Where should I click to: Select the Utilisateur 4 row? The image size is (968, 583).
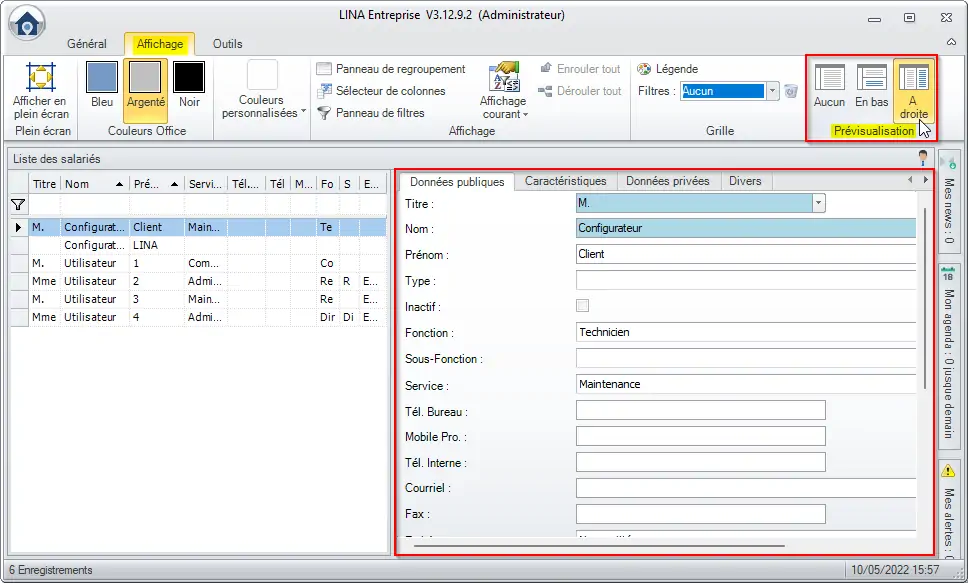(x=199, y=317)
